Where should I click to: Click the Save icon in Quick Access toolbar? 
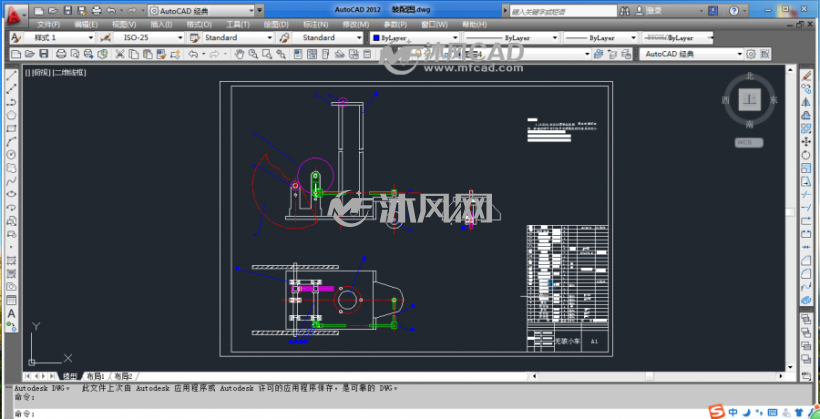(x=68, y=10)
